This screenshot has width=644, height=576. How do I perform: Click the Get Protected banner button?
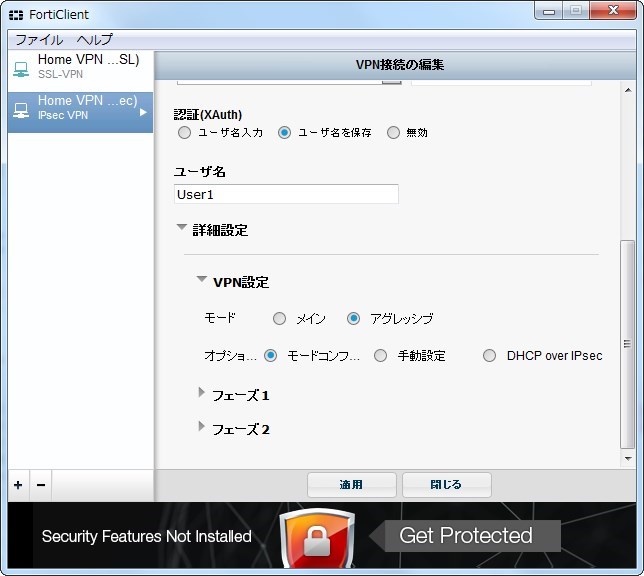click(x=465, y=536)
